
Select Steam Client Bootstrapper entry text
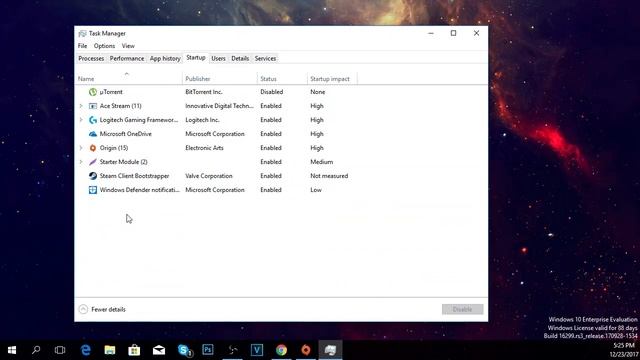click(134, 176)
